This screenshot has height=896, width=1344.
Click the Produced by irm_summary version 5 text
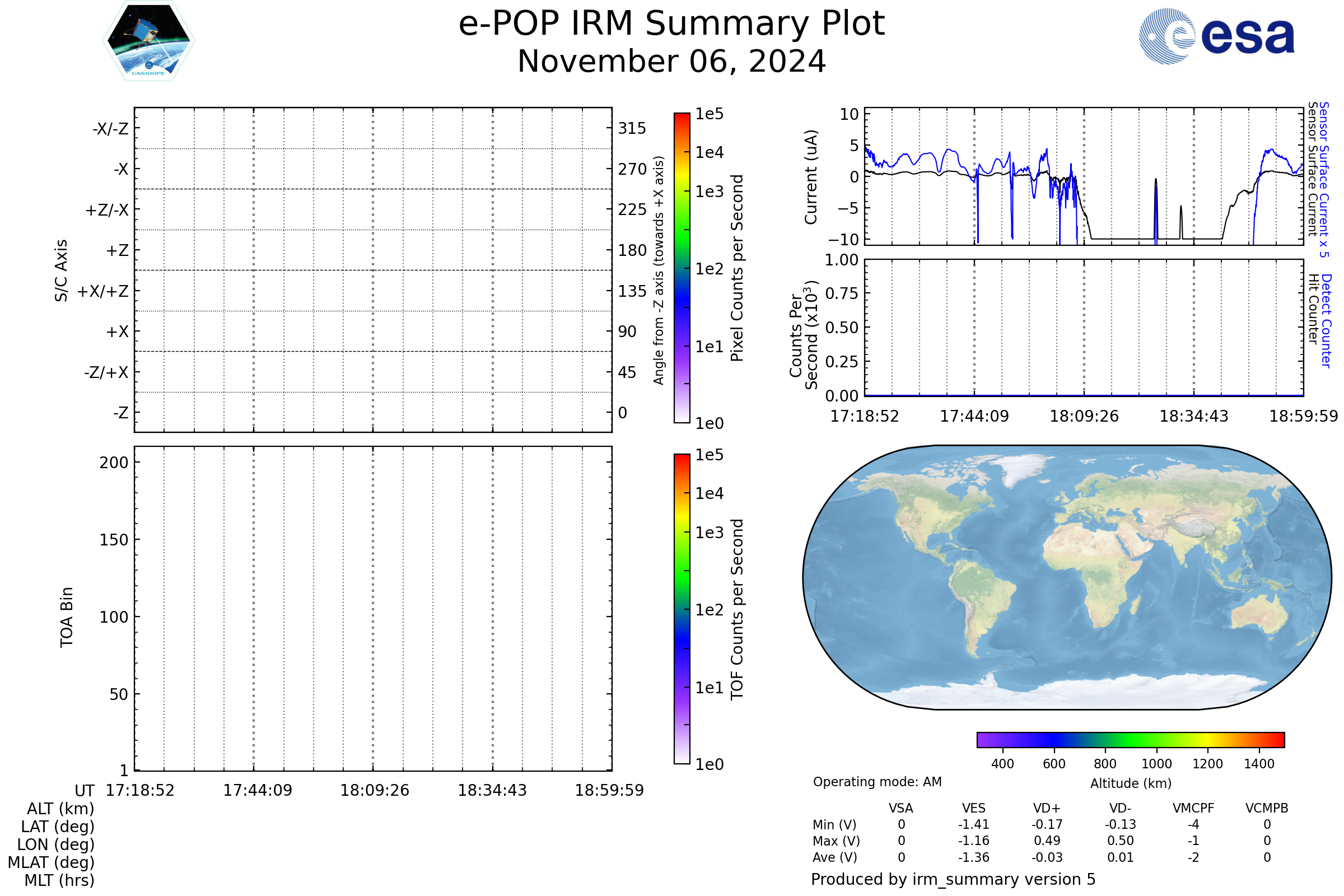(953, 879)
